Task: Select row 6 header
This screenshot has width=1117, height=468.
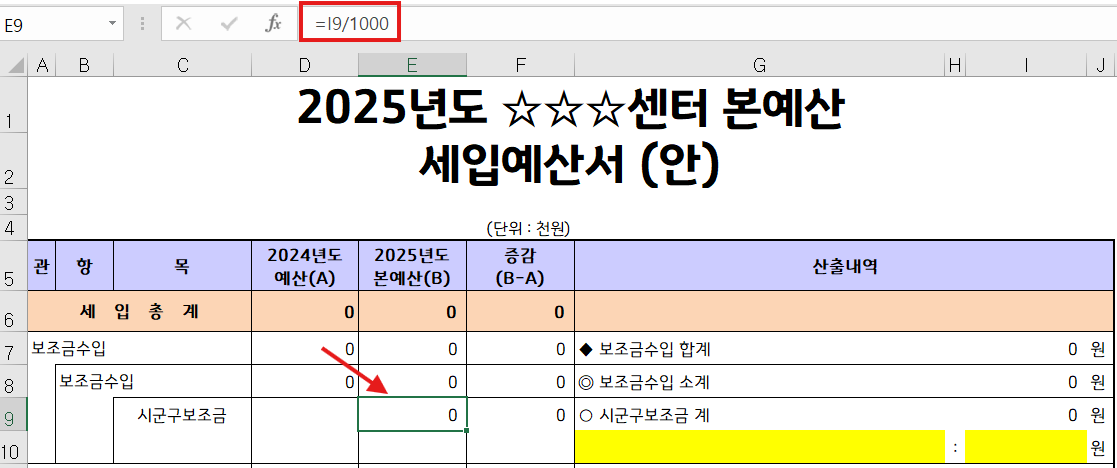Action: [14, 311]
